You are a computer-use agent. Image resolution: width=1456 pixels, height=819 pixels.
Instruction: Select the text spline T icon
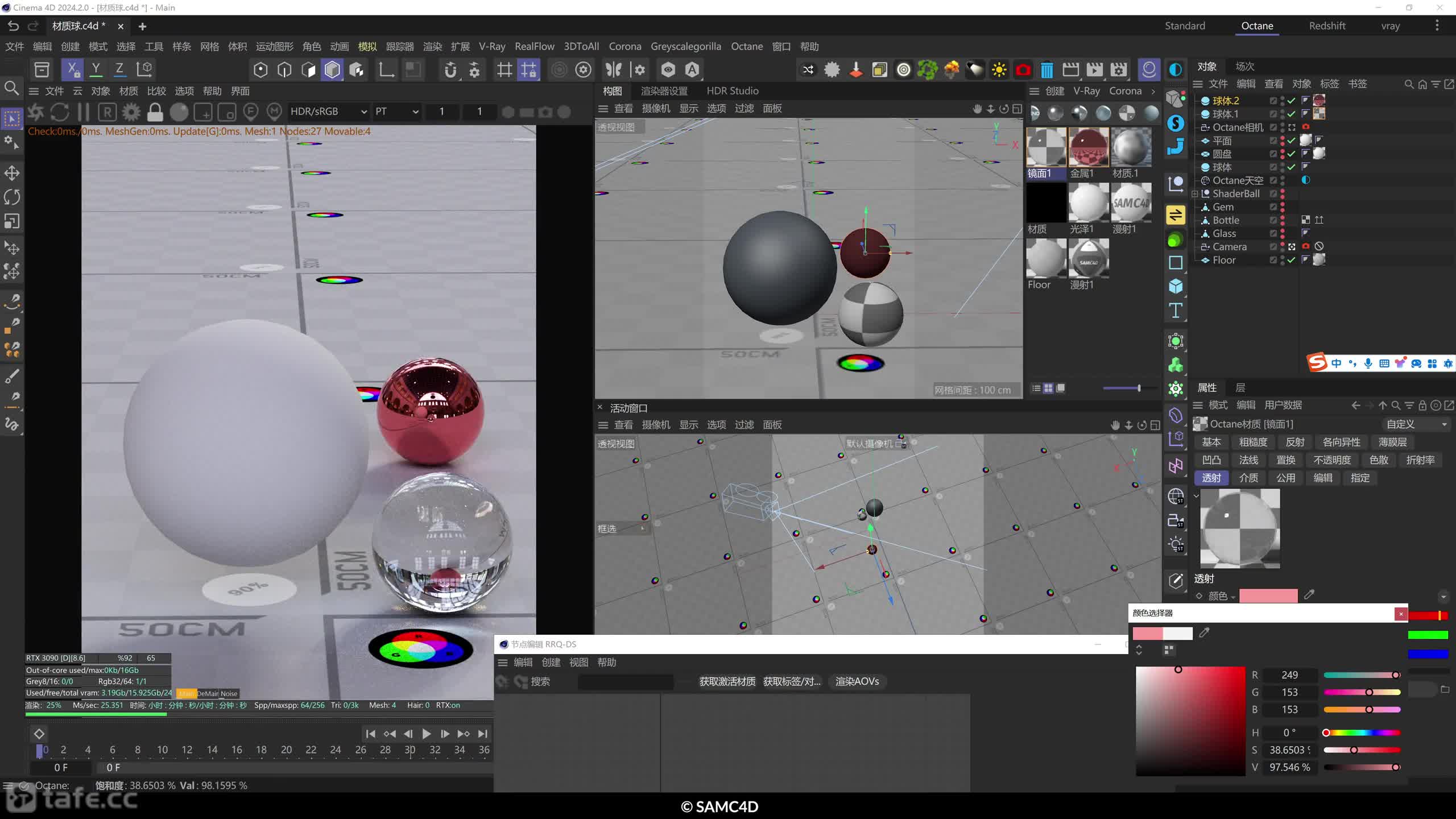pyautogui.click(x=1176, y=310)
